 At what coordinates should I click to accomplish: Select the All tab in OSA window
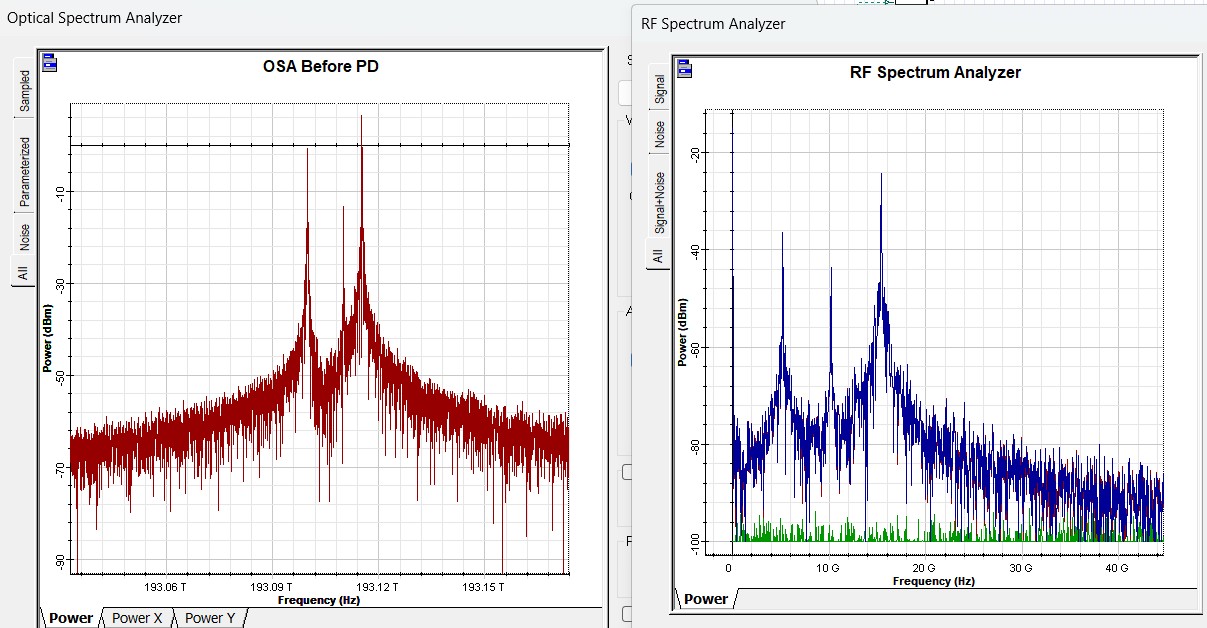[24, 271]
